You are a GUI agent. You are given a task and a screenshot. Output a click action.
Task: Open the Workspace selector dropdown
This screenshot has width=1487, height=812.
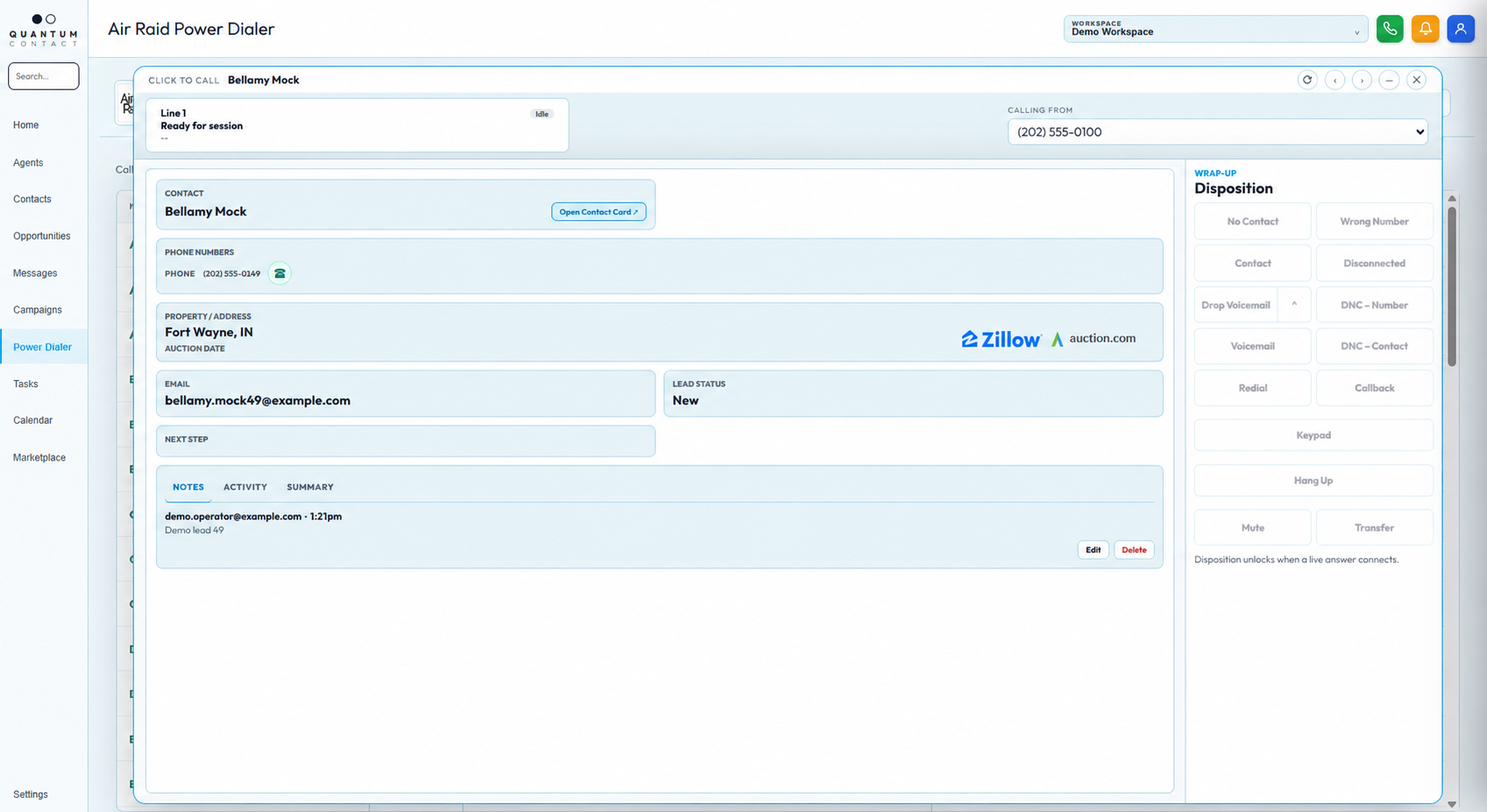coord(1215,29)
